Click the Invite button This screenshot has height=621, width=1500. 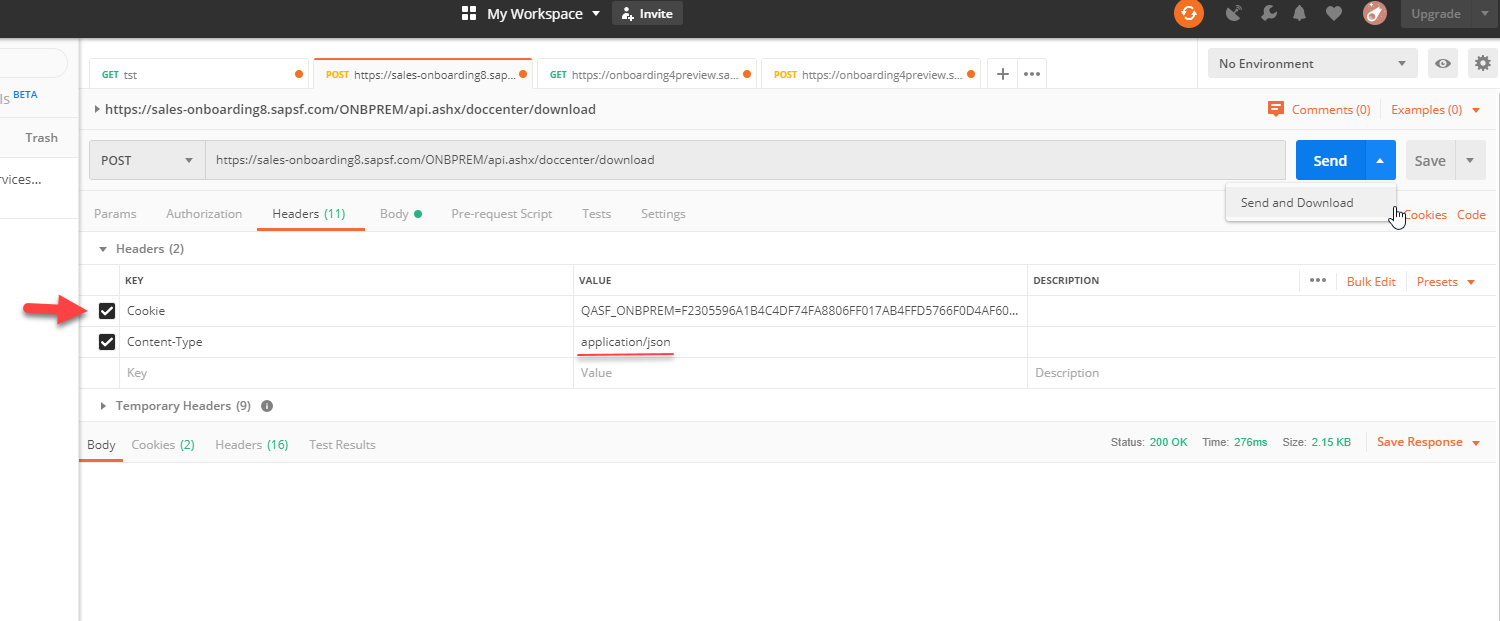click(647, 14)
